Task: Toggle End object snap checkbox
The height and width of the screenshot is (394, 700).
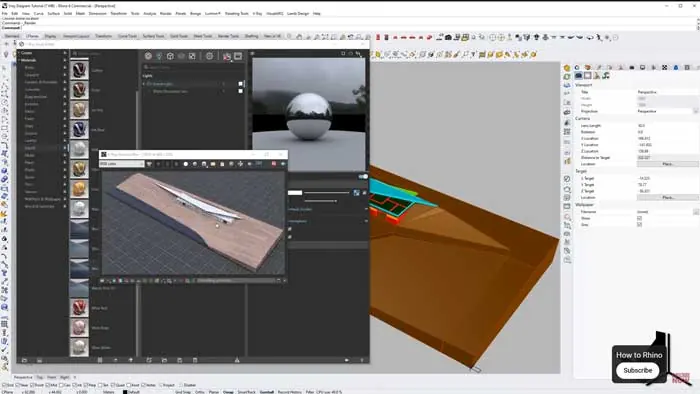Action: pyautogui.click(x=4, y=385)
